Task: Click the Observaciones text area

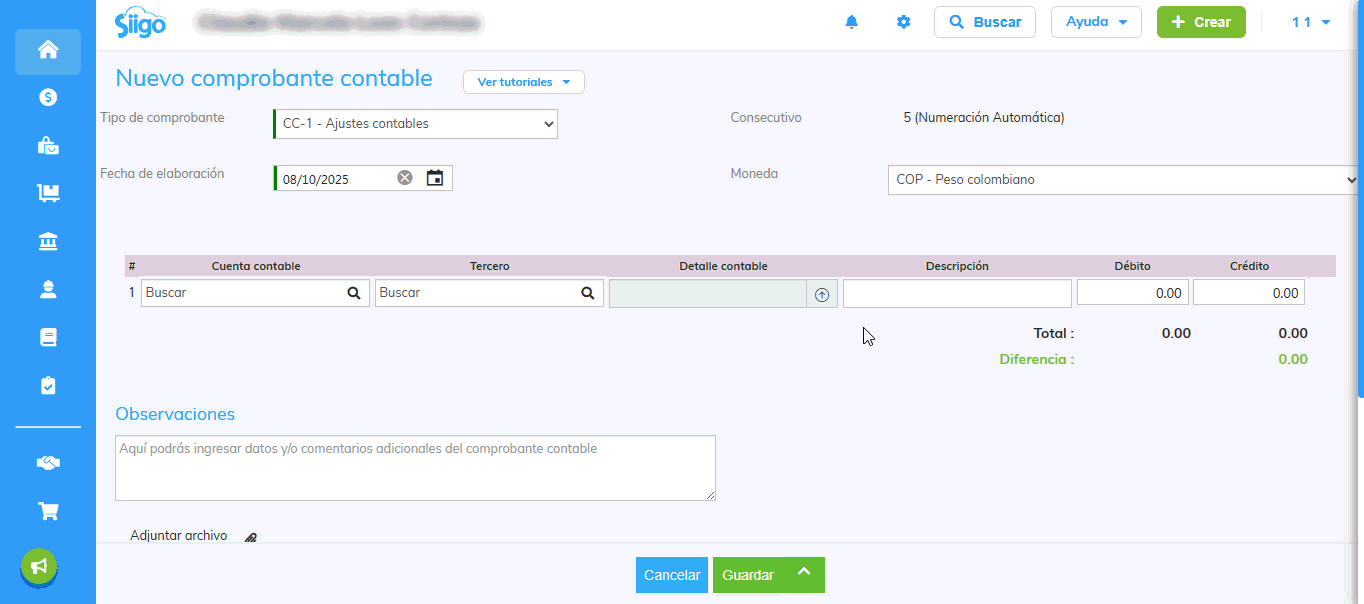Action: point(415,467)
